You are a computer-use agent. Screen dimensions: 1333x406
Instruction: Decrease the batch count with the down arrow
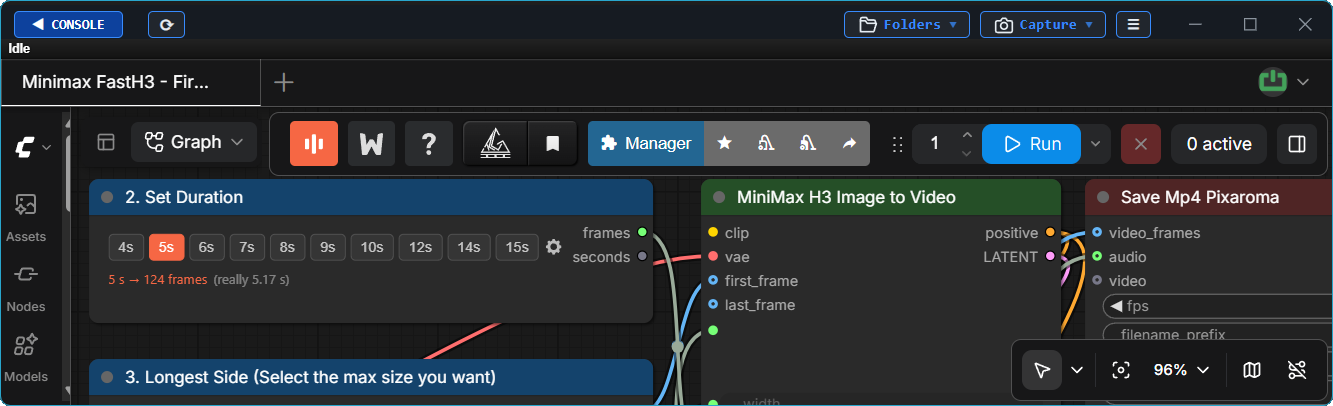[966, 153]
